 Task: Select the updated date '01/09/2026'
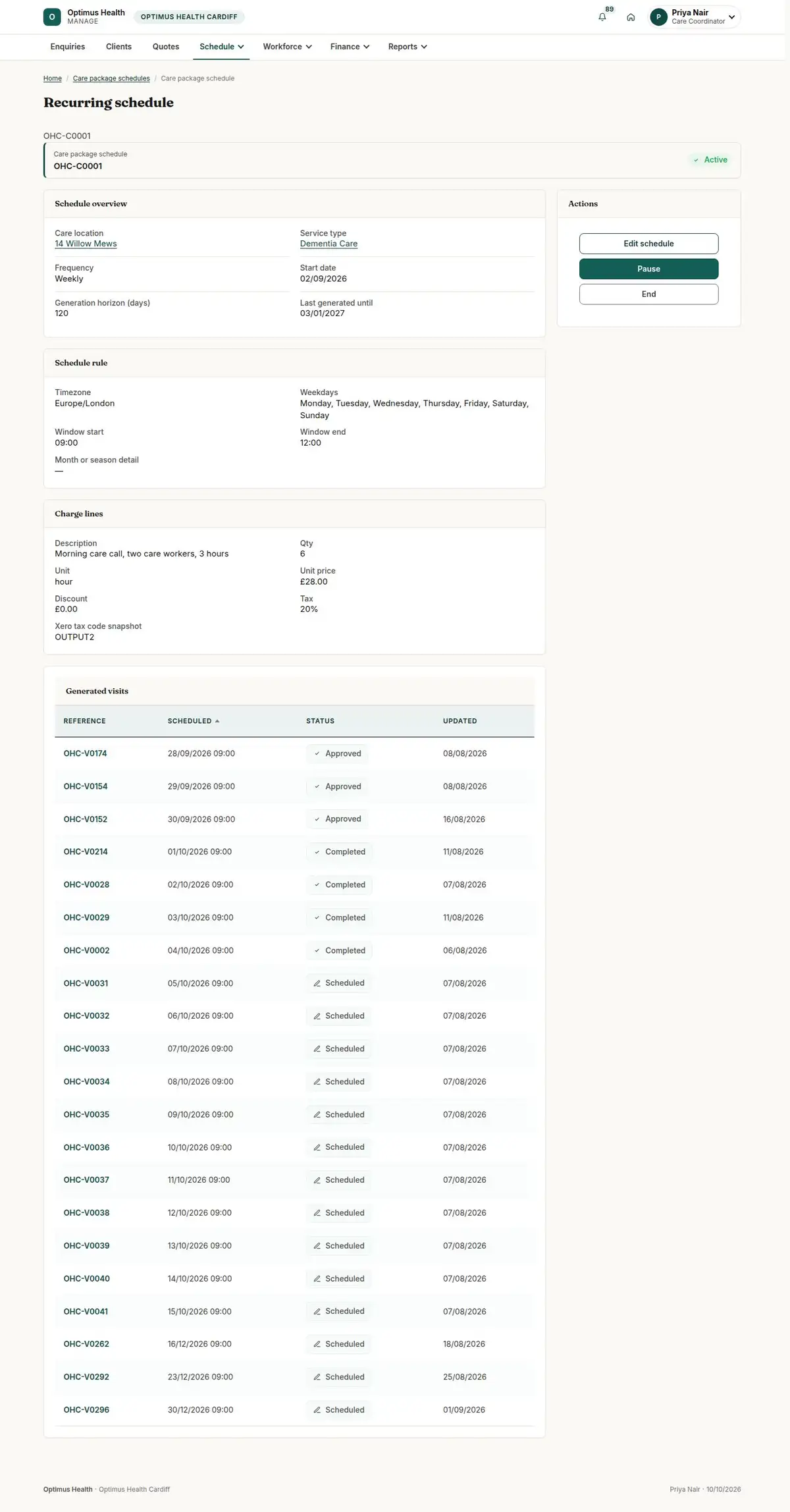tap(464, 1410)
